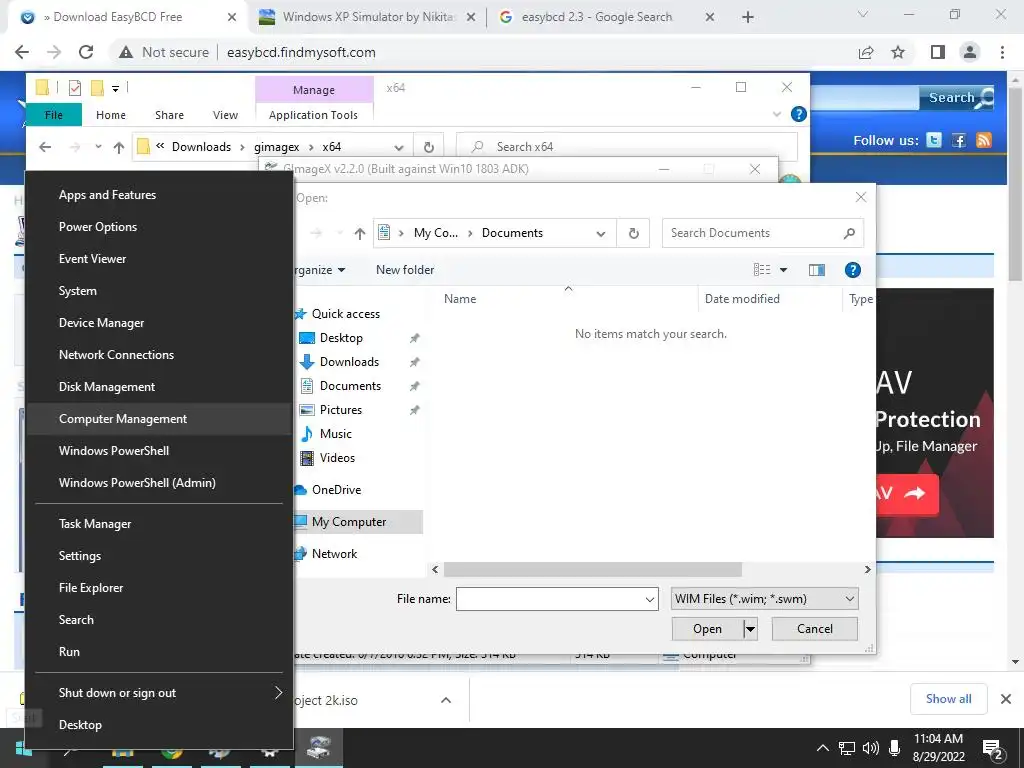Select Run from the Win+X menu

click(x=159, y=652)
